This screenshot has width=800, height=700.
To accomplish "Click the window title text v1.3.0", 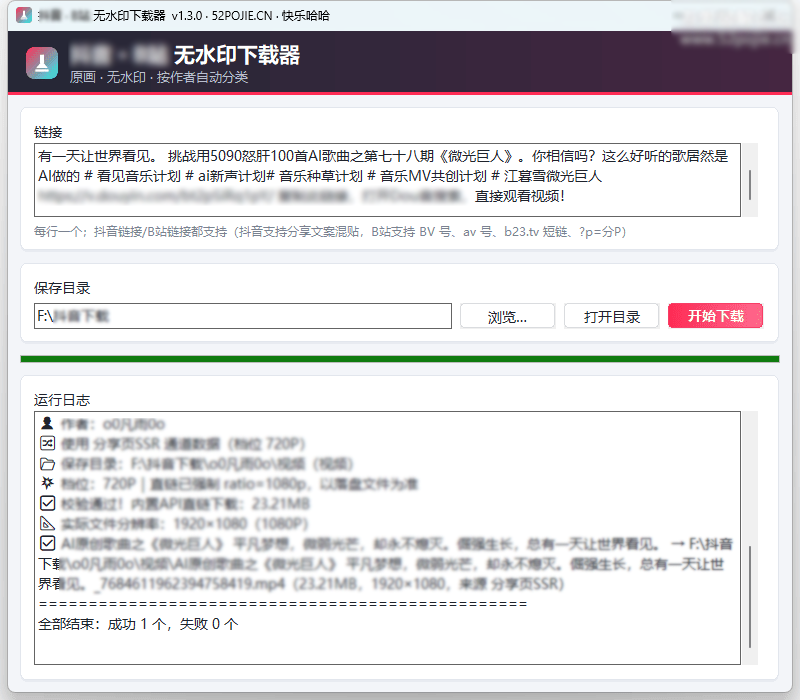I will tap(187, 16).
